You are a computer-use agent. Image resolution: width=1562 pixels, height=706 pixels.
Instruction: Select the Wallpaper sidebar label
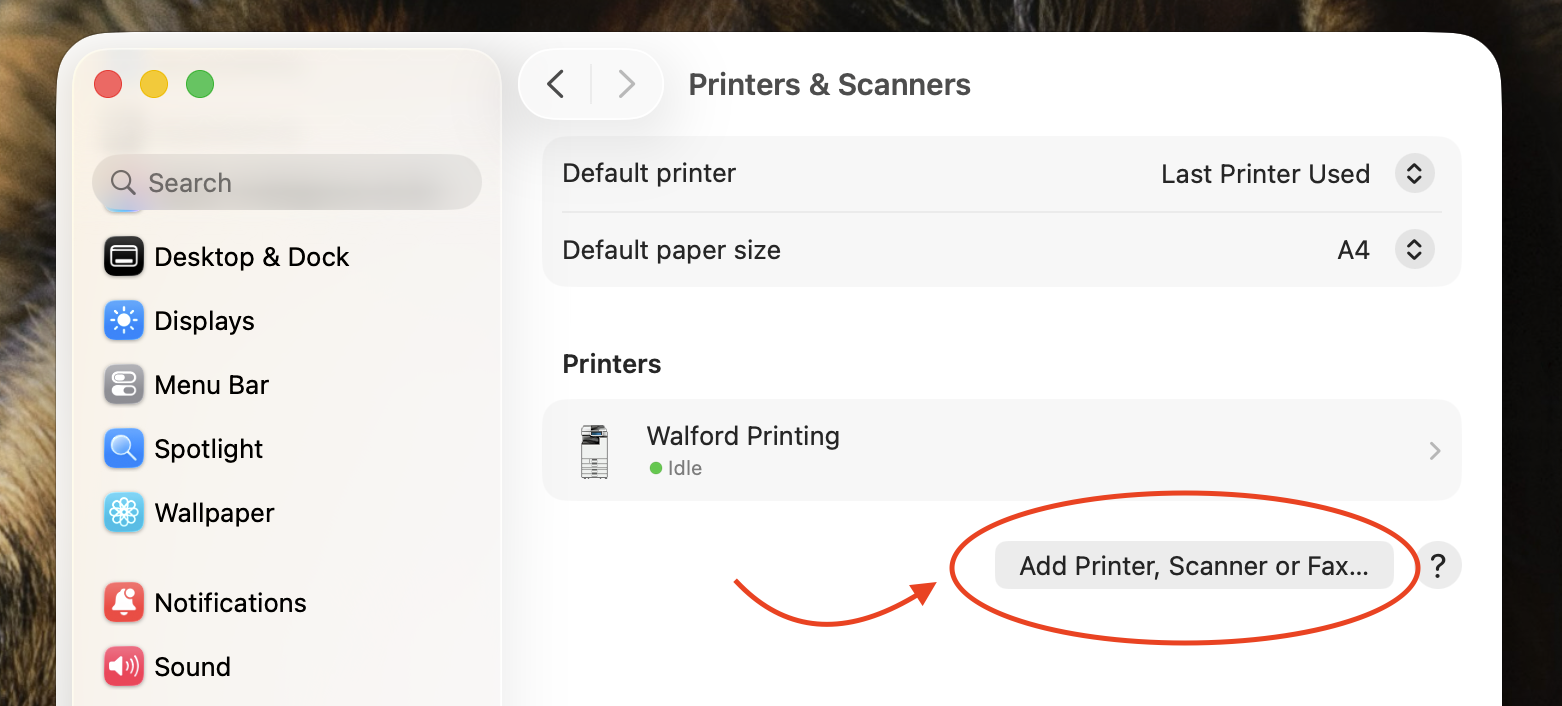coord(214,513)
